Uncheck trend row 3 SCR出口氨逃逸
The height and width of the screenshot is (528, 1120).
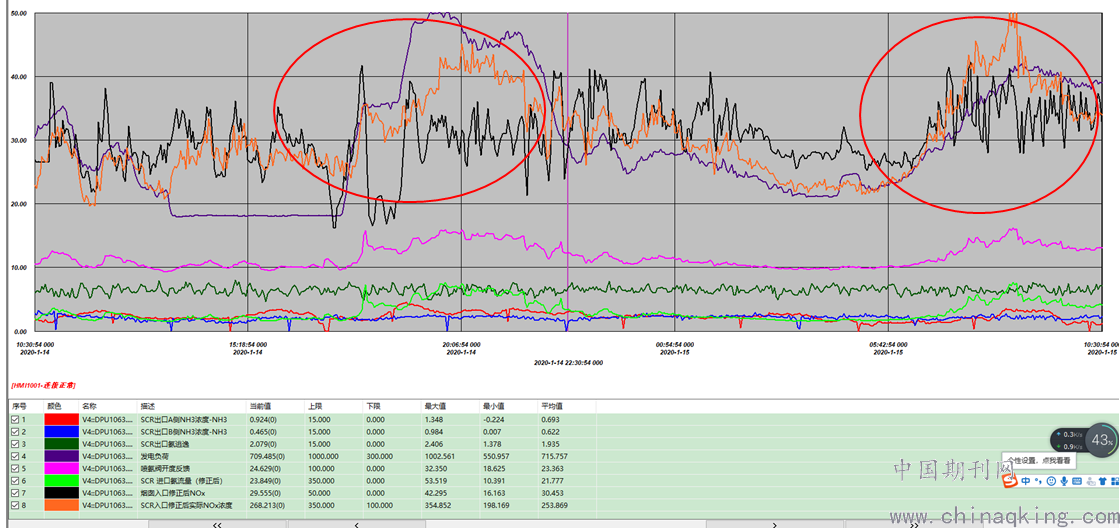(x=15, y=444)
